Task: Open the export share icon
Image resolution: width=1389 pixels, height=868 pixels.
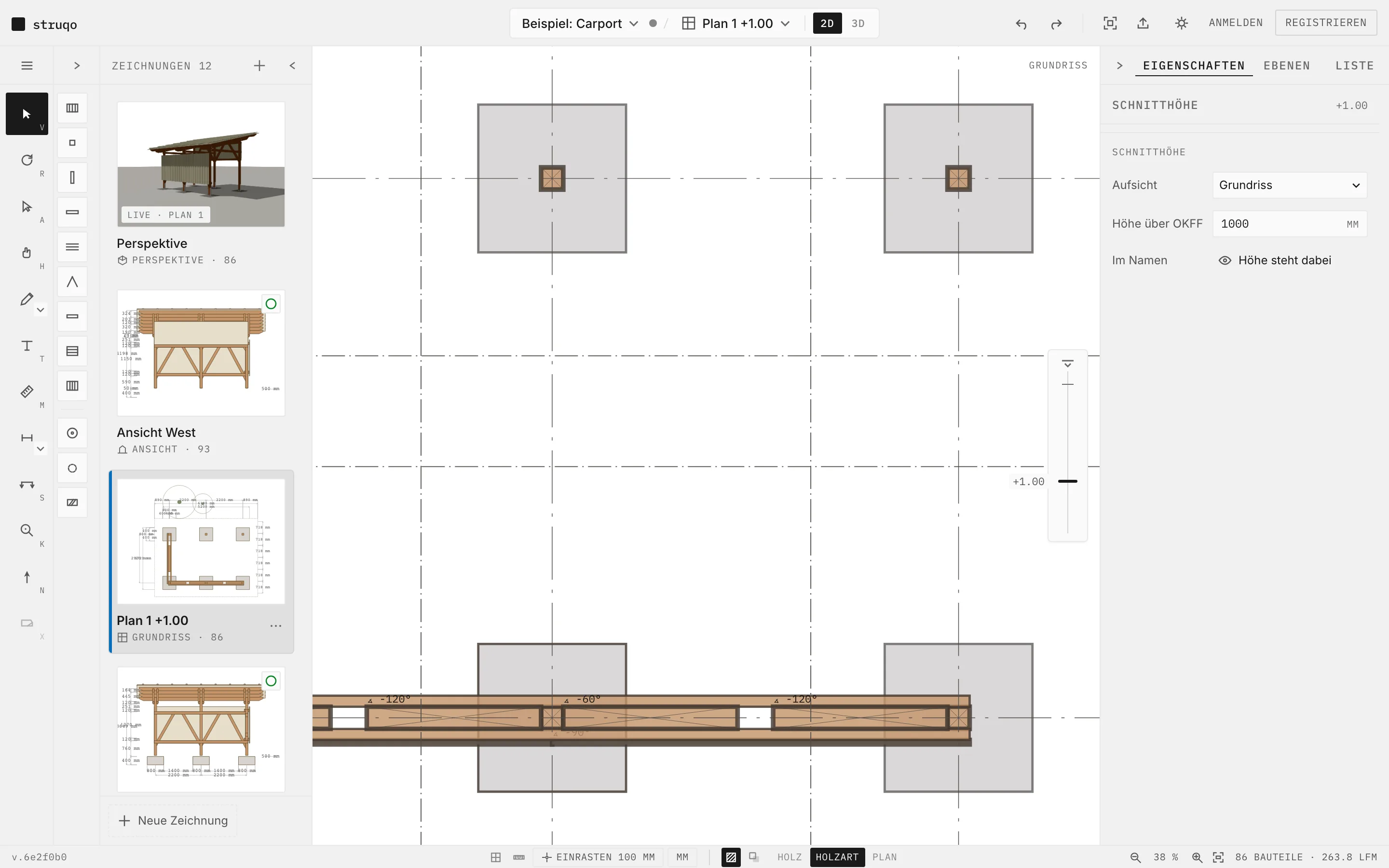Action: (x=1143, y=23)
